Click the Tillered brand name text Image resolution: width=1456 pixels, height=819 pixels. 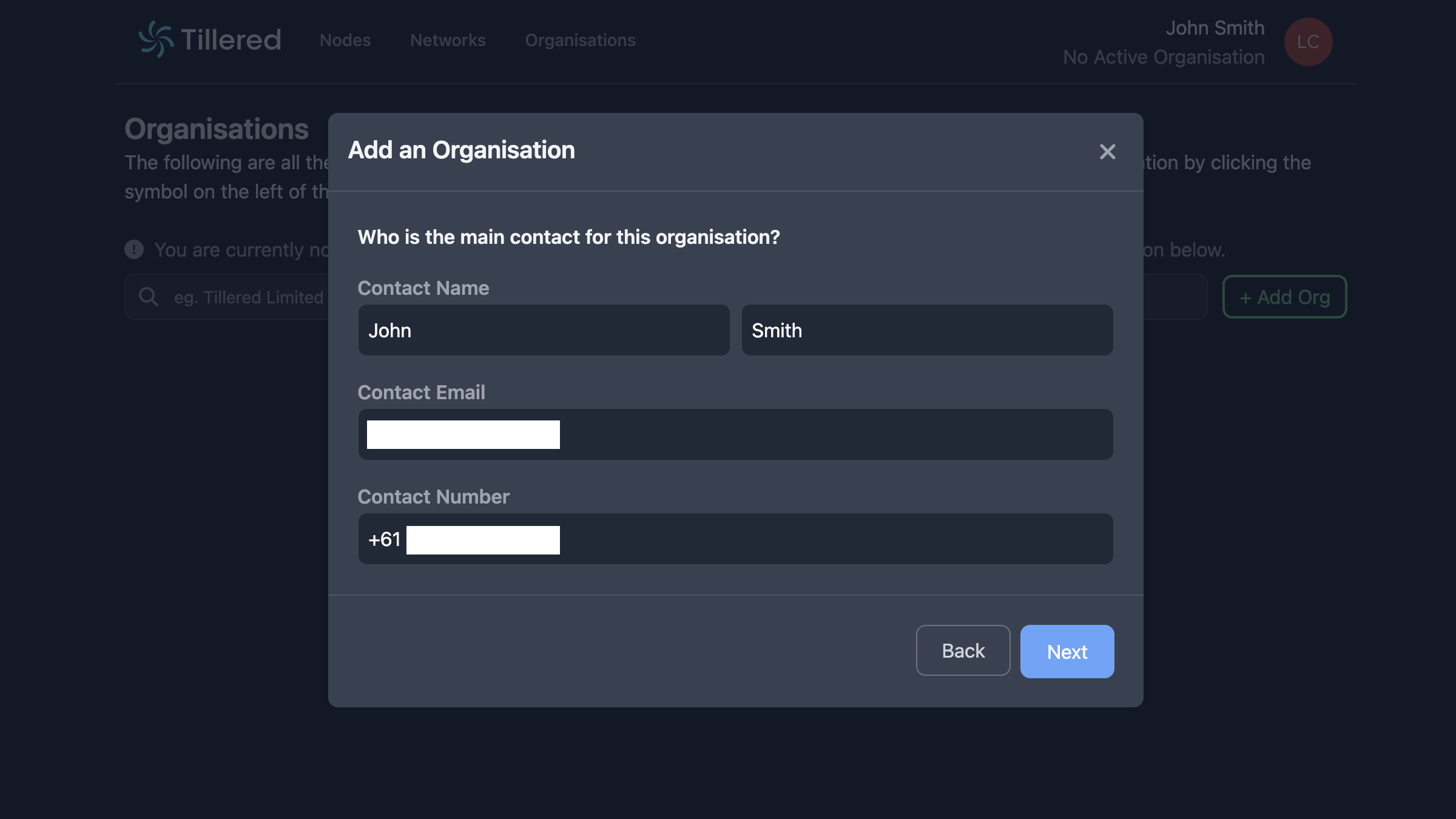(231, 39)
